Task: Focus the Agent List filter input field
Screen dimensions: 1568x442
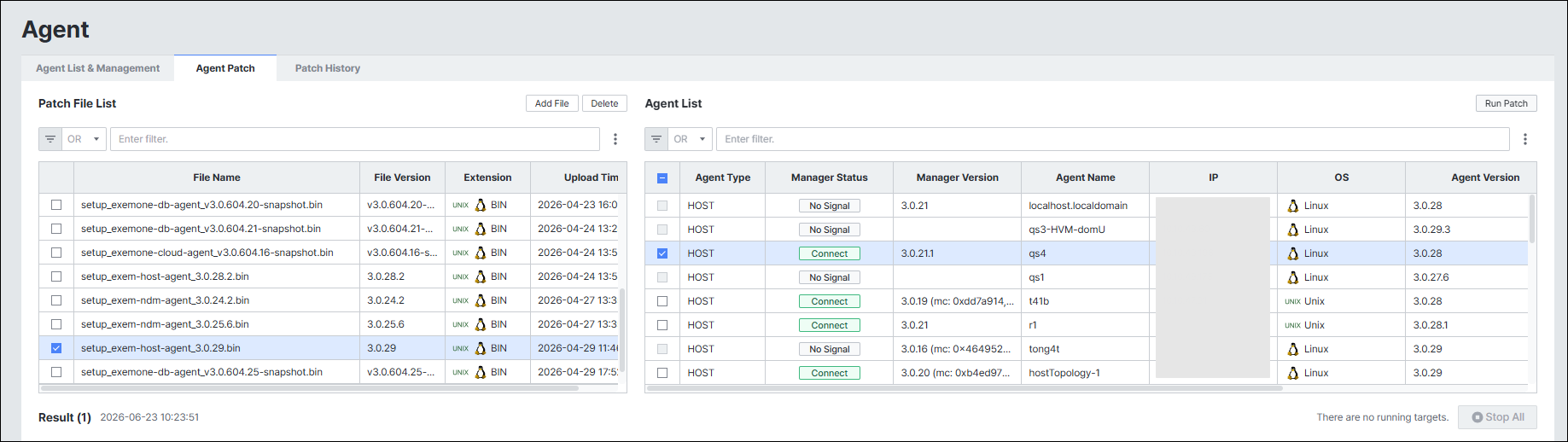Action: (1113, 139)
